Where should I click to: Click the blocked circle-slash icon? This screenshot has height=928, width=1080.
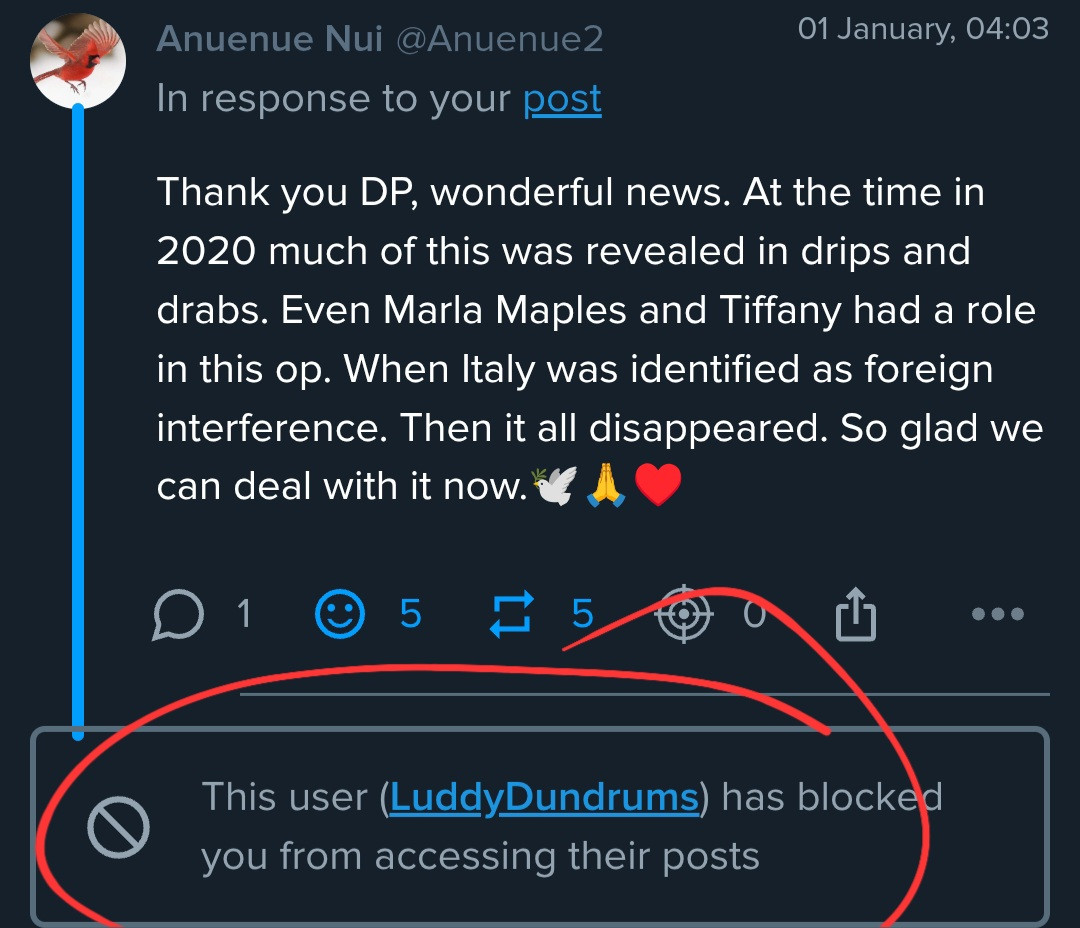(118, 828)
